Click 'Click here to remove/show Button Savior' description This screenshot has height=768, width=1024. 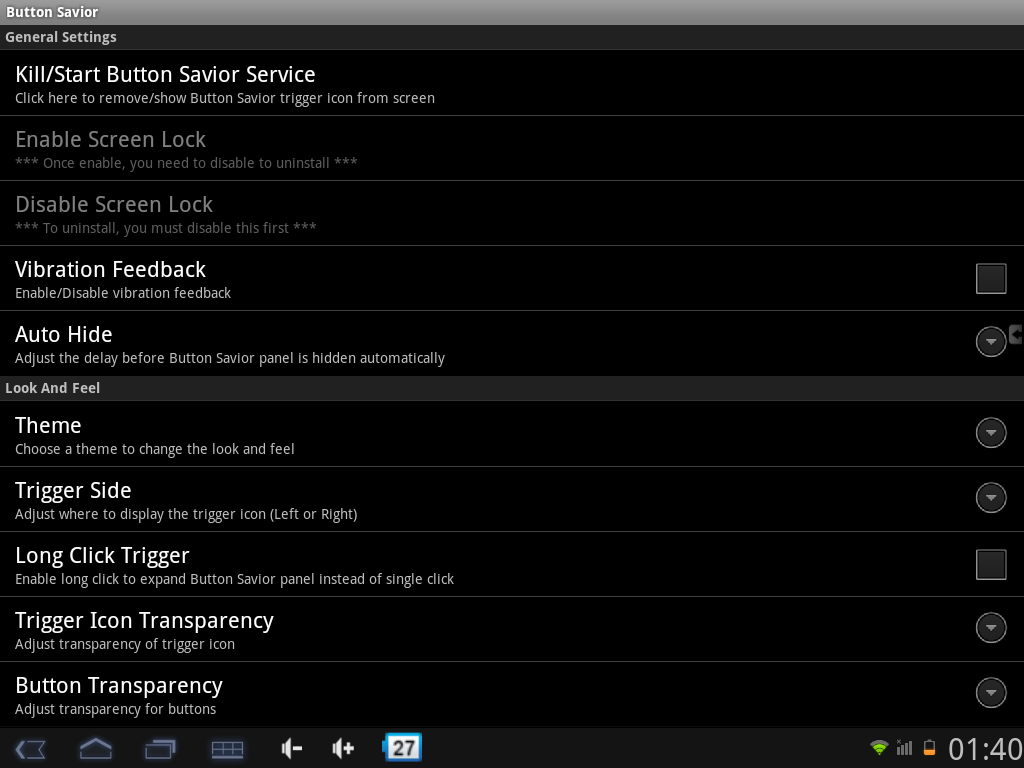225,99
